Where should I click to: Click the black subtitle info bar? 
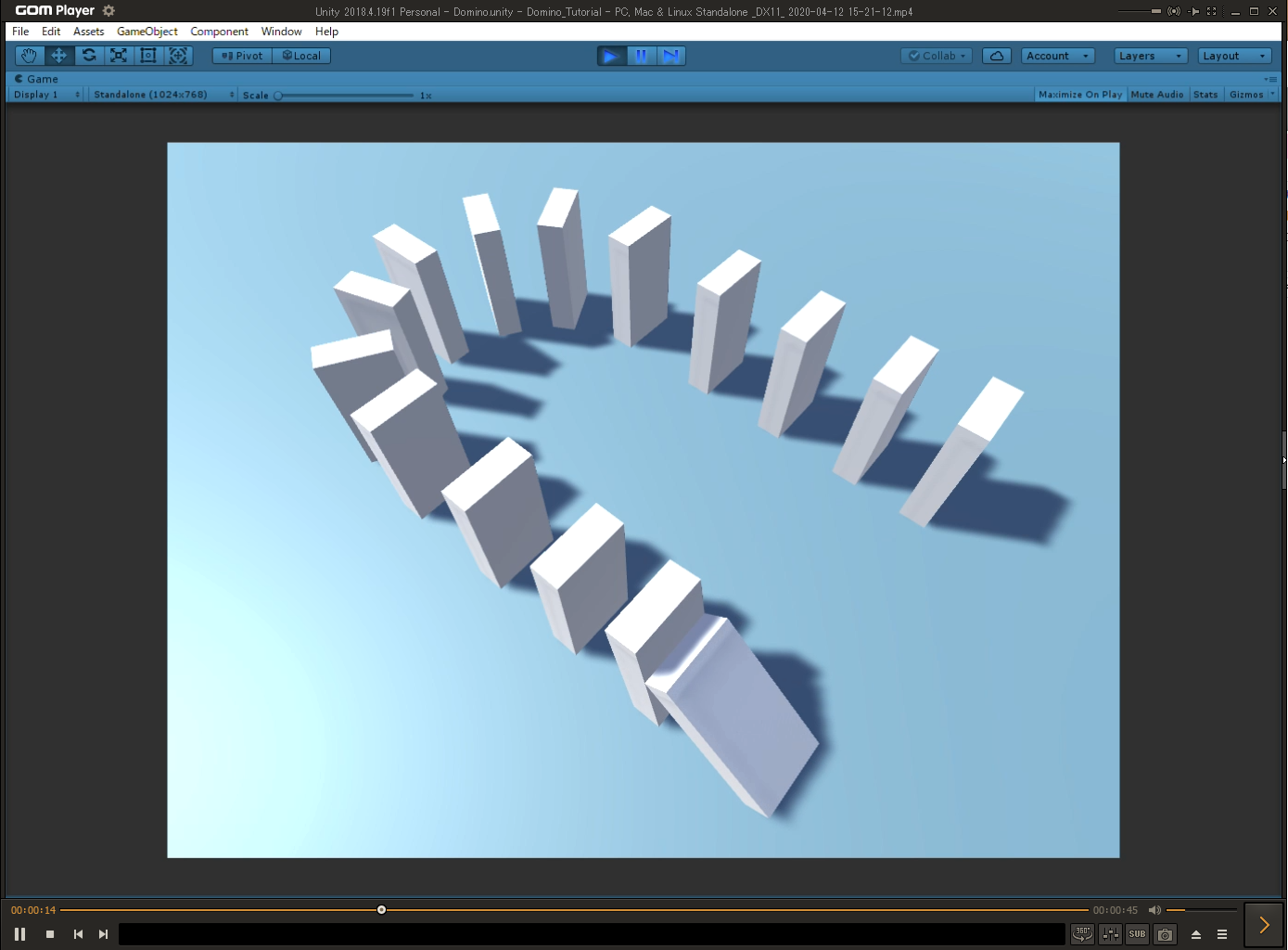tap(592, 934)
